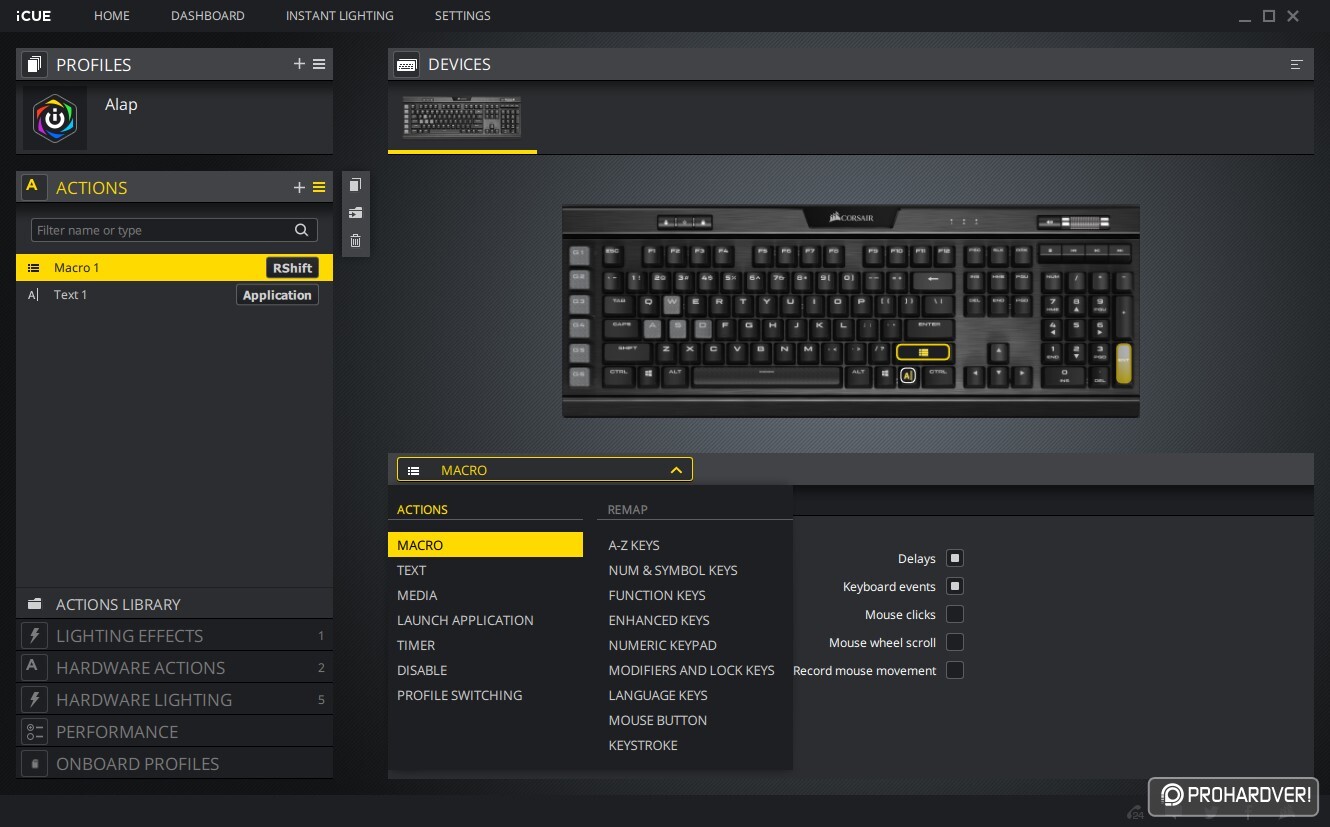This screenshot has width=1330, height=827.
Task: Click the move to library icon
Action: 355,213
